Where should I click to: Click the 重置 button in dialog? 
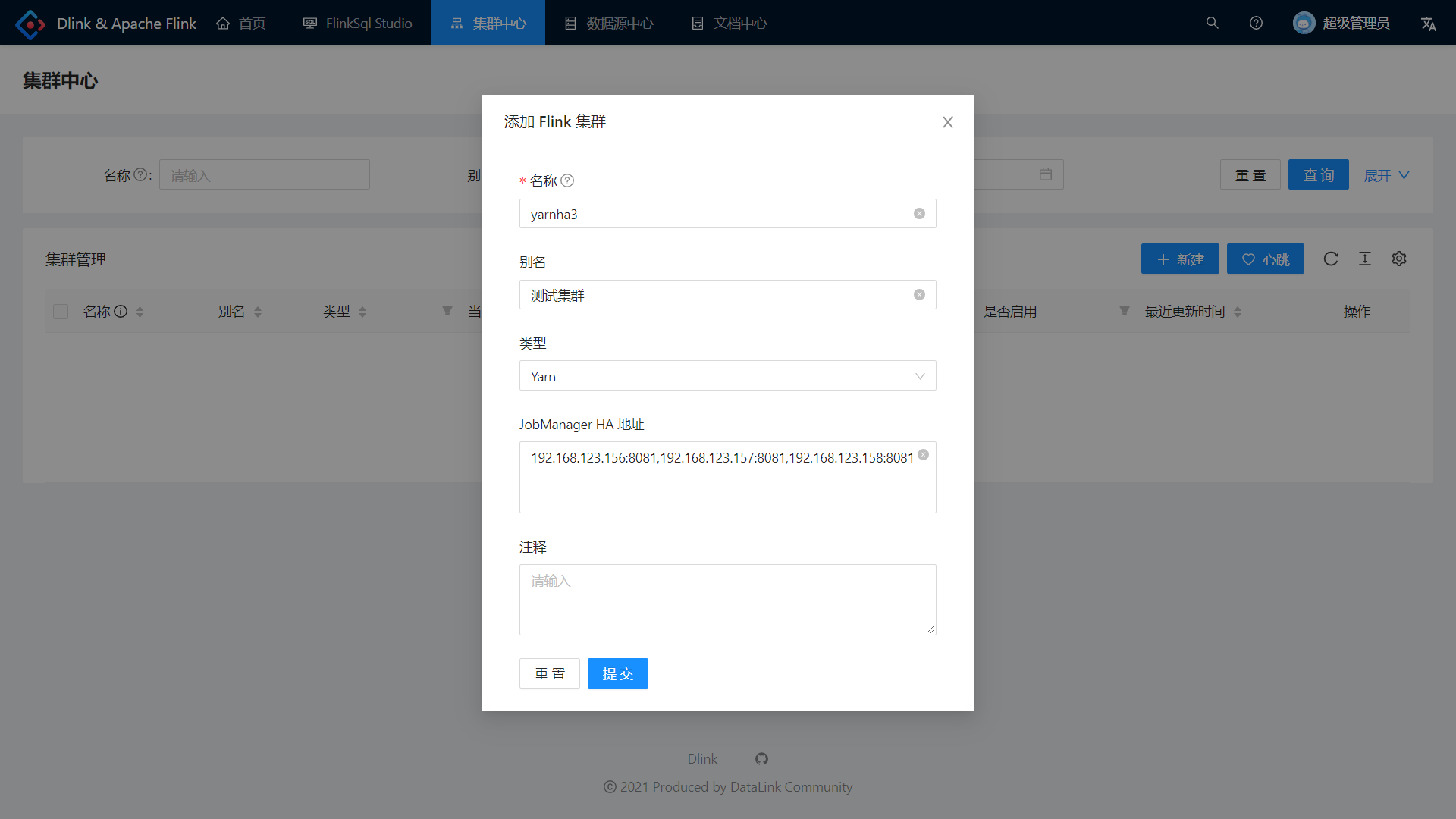[549, 673]
